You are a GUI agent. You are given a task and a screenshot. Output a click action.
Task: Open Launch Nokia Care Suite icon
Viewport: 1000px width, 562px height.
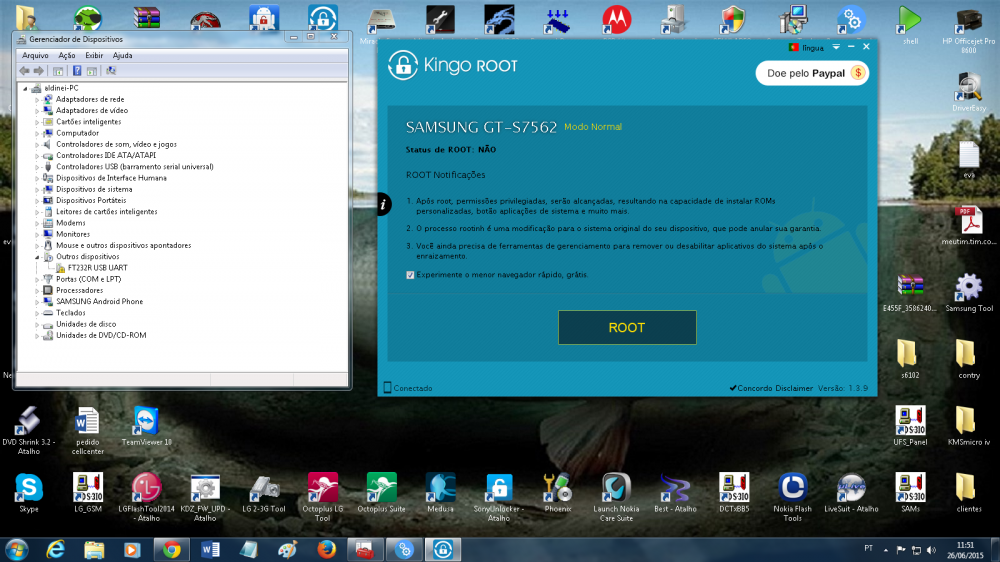click(616, 498)
